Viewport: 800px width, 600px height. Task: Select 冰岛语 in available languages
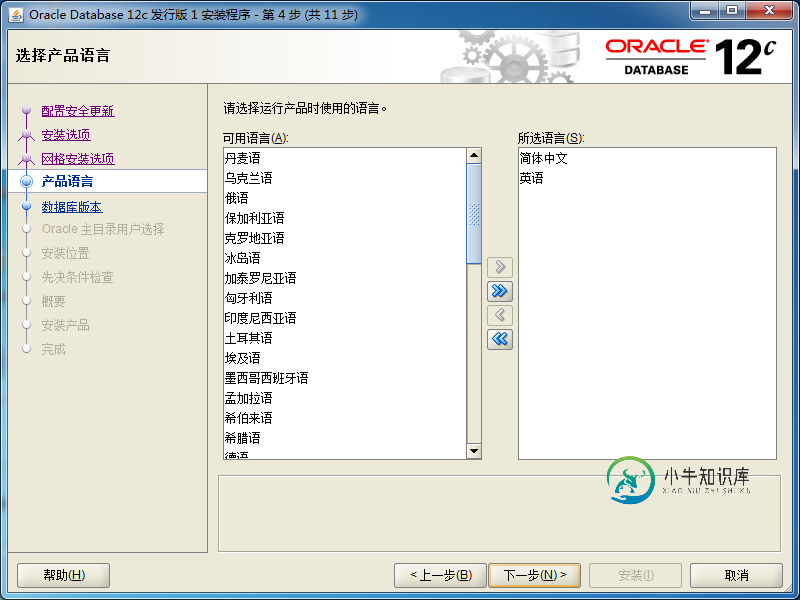345,258
